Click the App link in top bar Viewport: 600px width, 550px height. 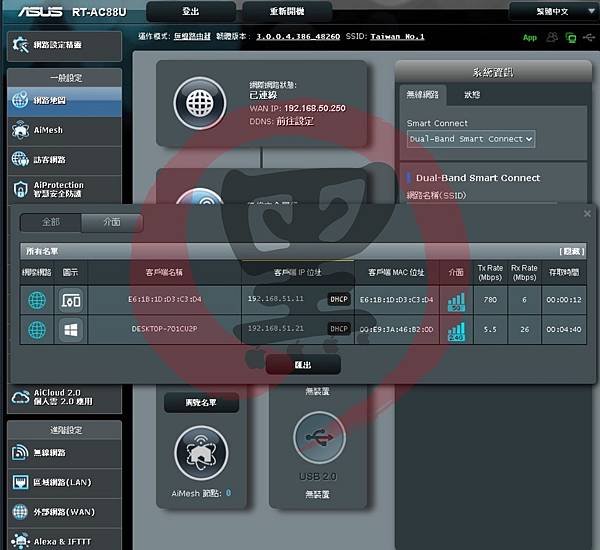pyautogui.click(x=530, y=38)
